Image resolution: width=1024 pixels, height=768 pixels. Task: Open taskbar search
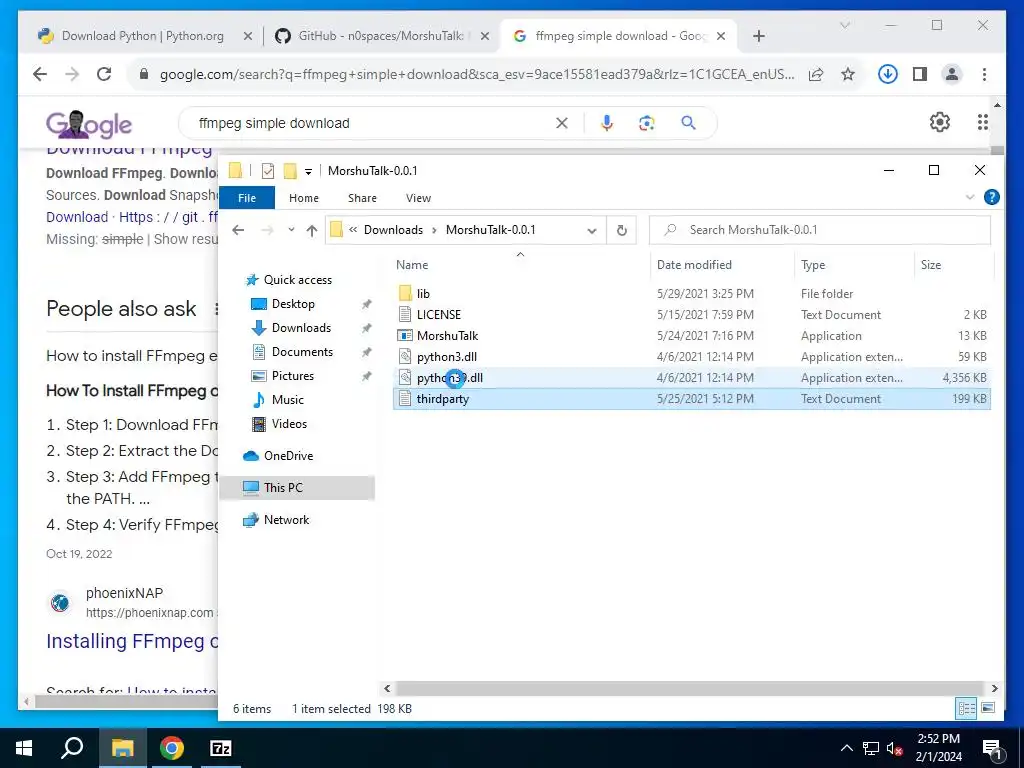tap(72, 748)
